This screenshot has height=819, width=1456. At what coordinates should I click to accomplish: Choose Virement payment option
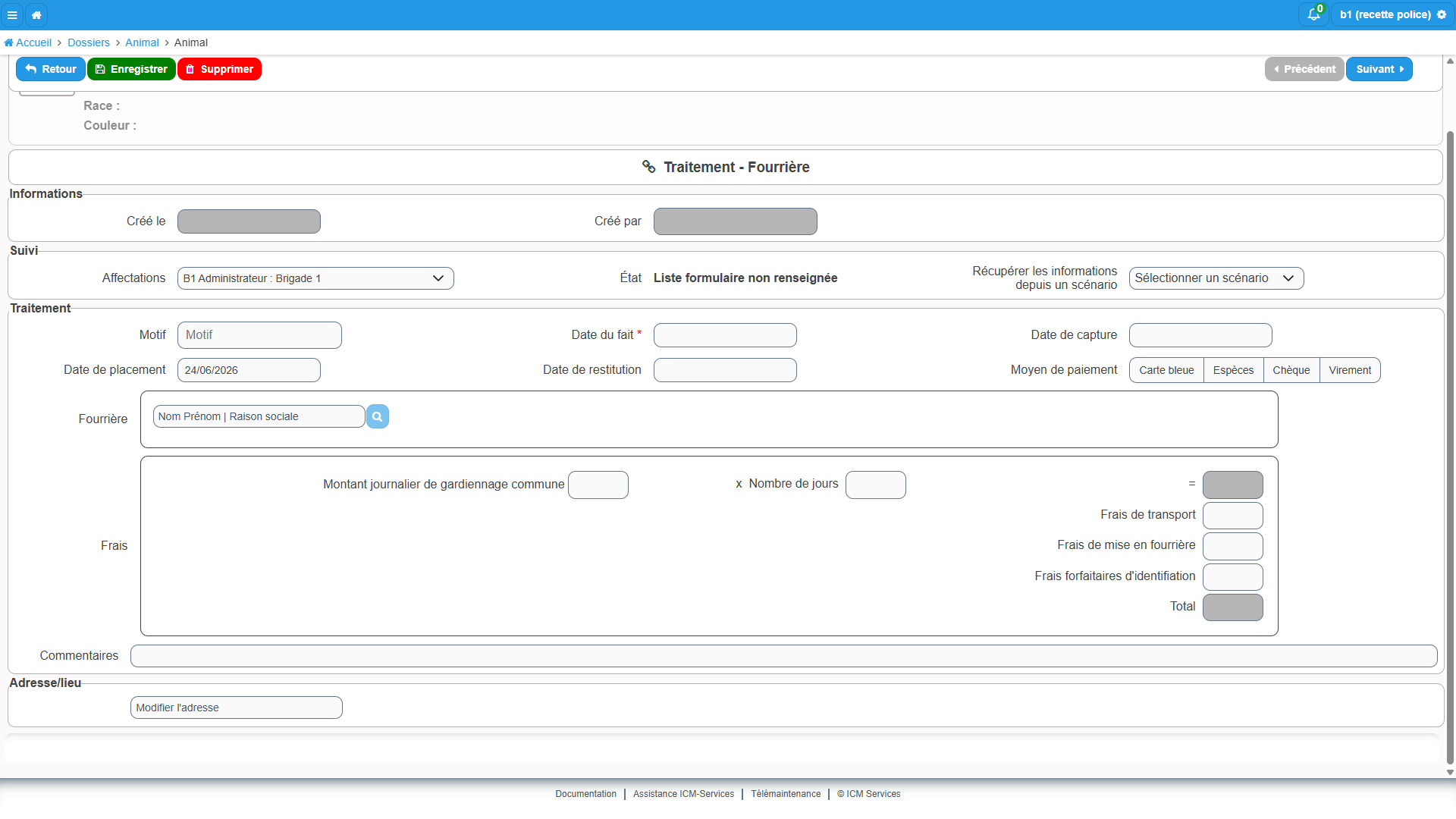point(1350,370)
